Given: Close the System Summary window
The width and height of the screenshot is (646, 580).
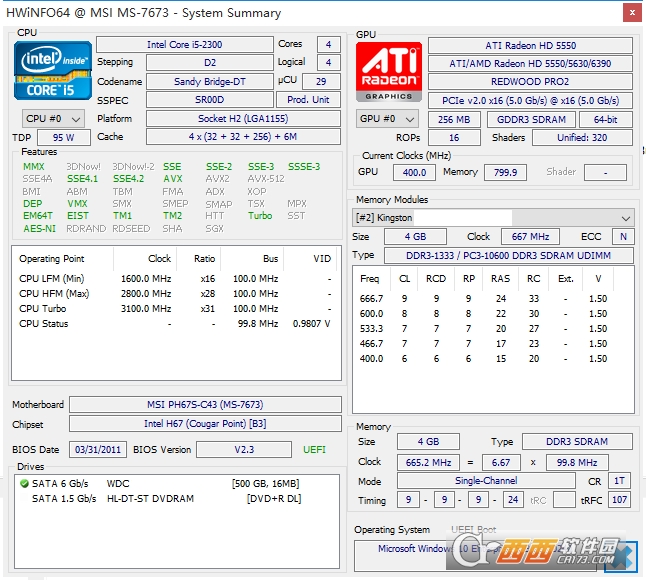Looking at the screenshot, I should tap(632, 13).
